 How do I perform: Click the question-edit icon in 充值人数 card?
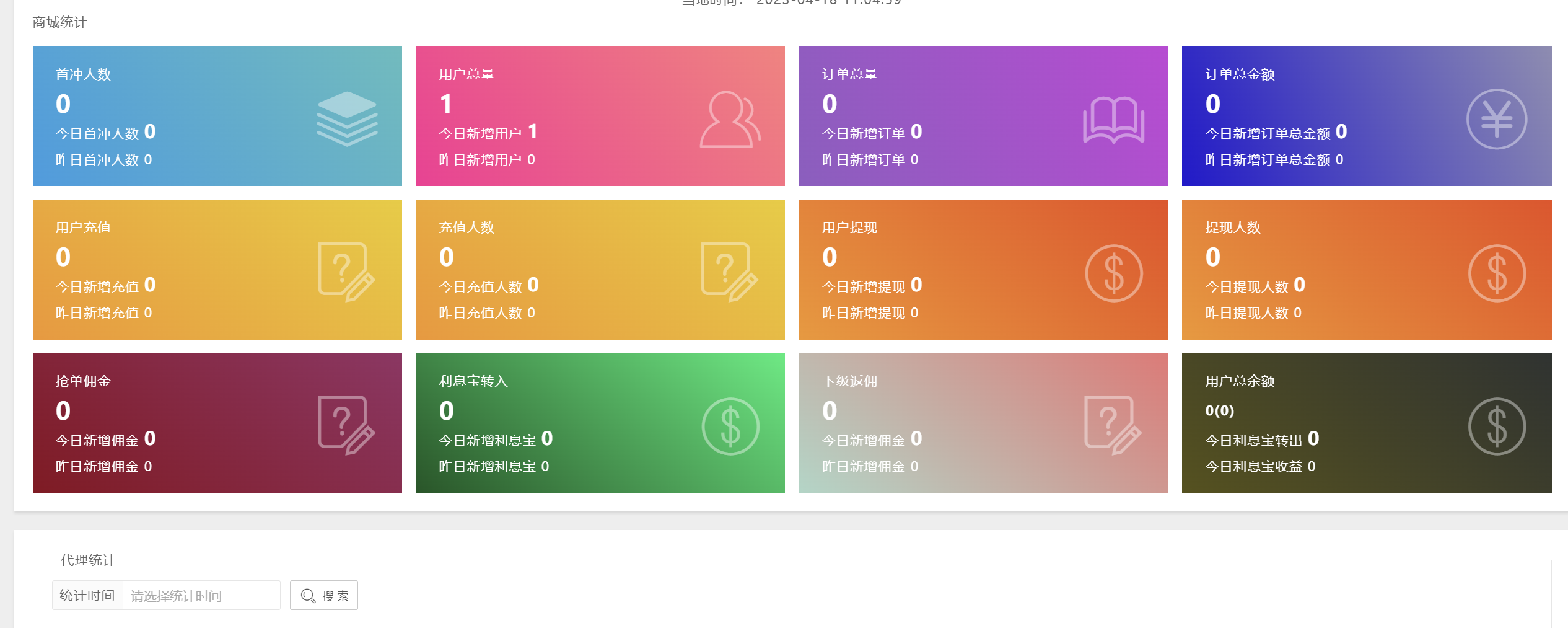click(x=729, y=272)
